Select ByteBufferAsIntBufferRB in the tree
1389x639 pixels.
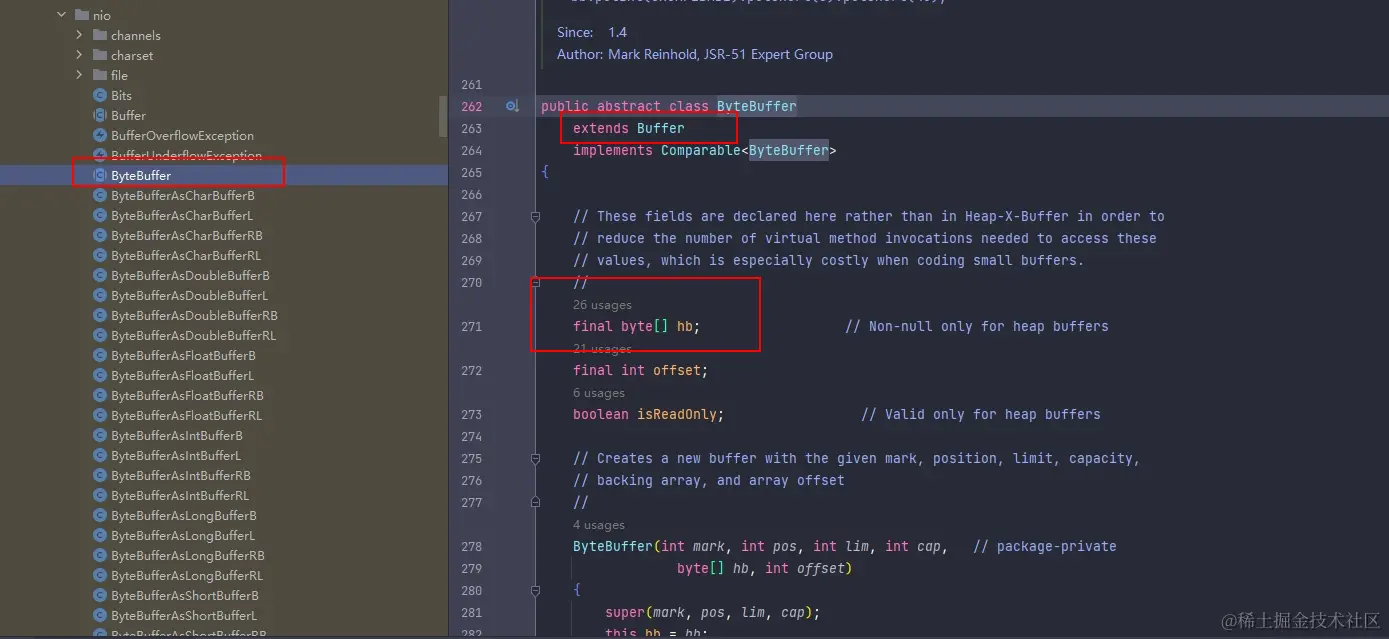coord(181,475)
